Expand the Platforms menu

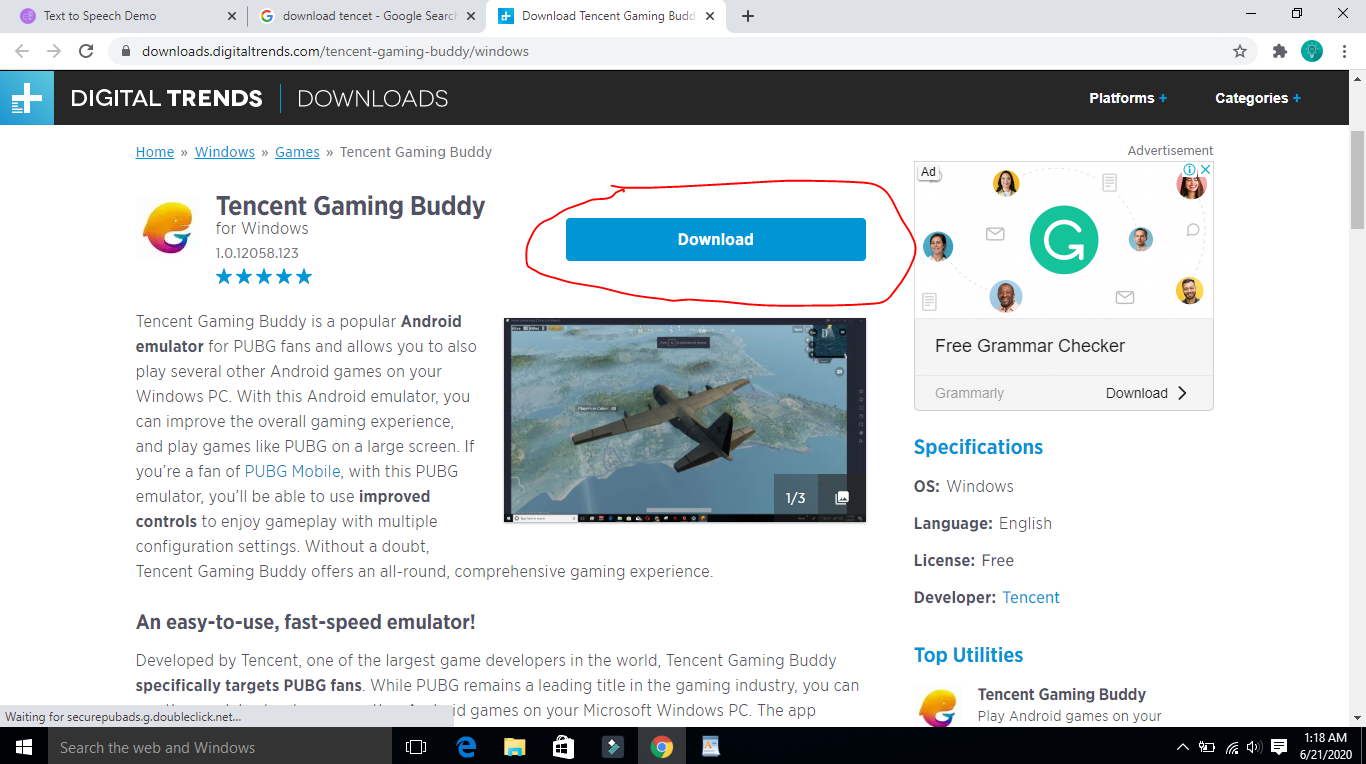(x=1128, y=98)
